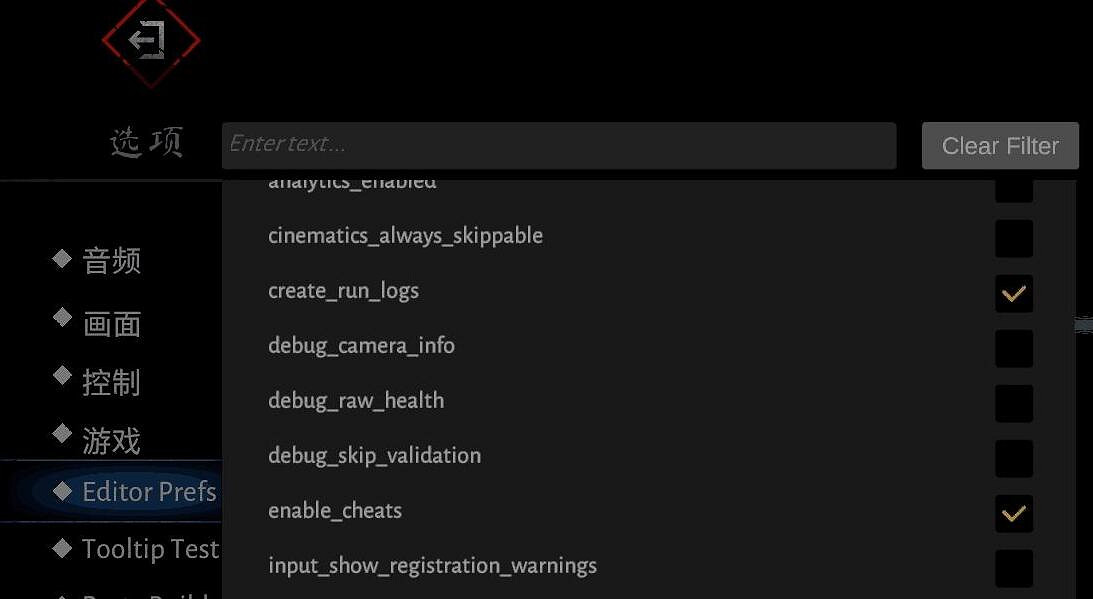Focus the Enter text filter field

tap(558, 145)
